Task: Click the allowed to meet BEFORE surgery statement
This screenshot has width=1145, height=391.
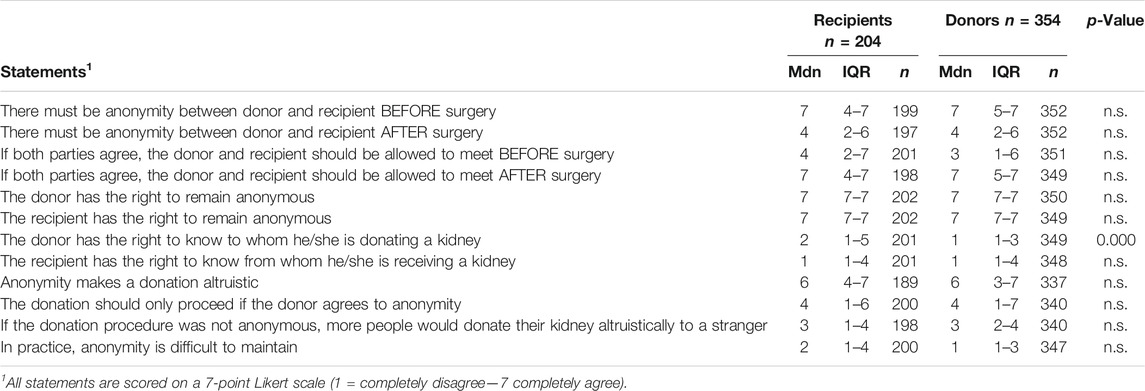Action: pos(307,154)
